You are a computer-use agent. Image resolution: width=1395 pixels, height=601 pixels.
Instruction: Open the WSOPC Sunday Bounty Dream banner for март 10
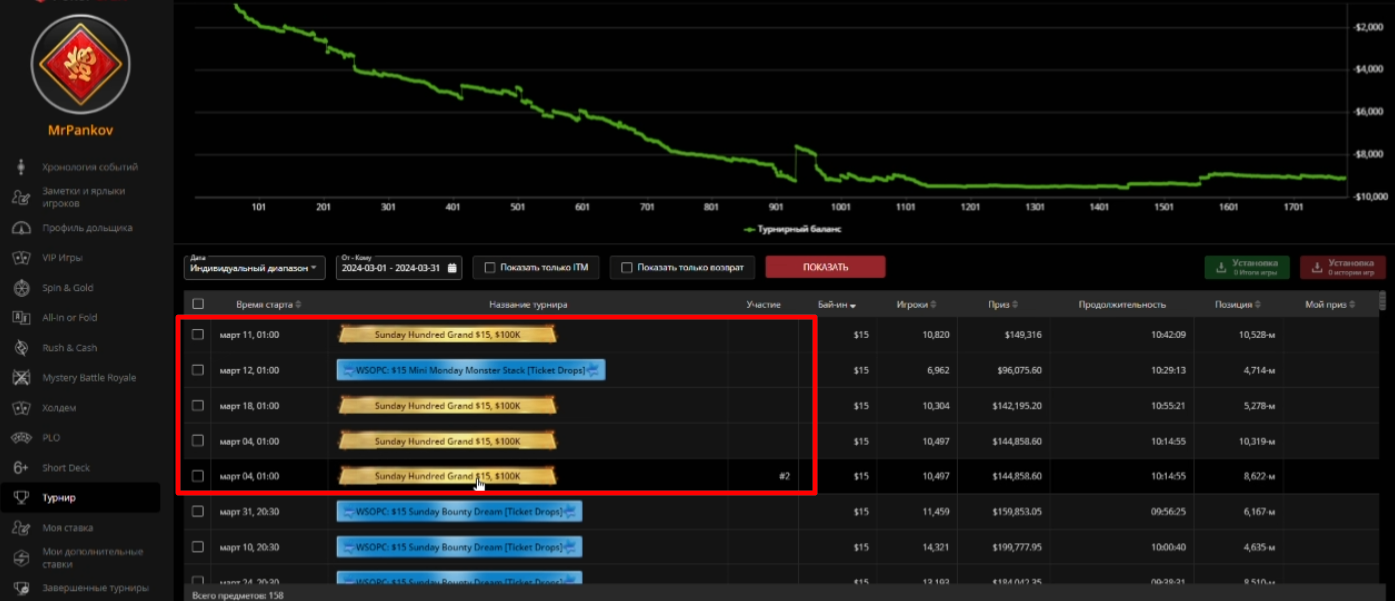click(459, 547)
